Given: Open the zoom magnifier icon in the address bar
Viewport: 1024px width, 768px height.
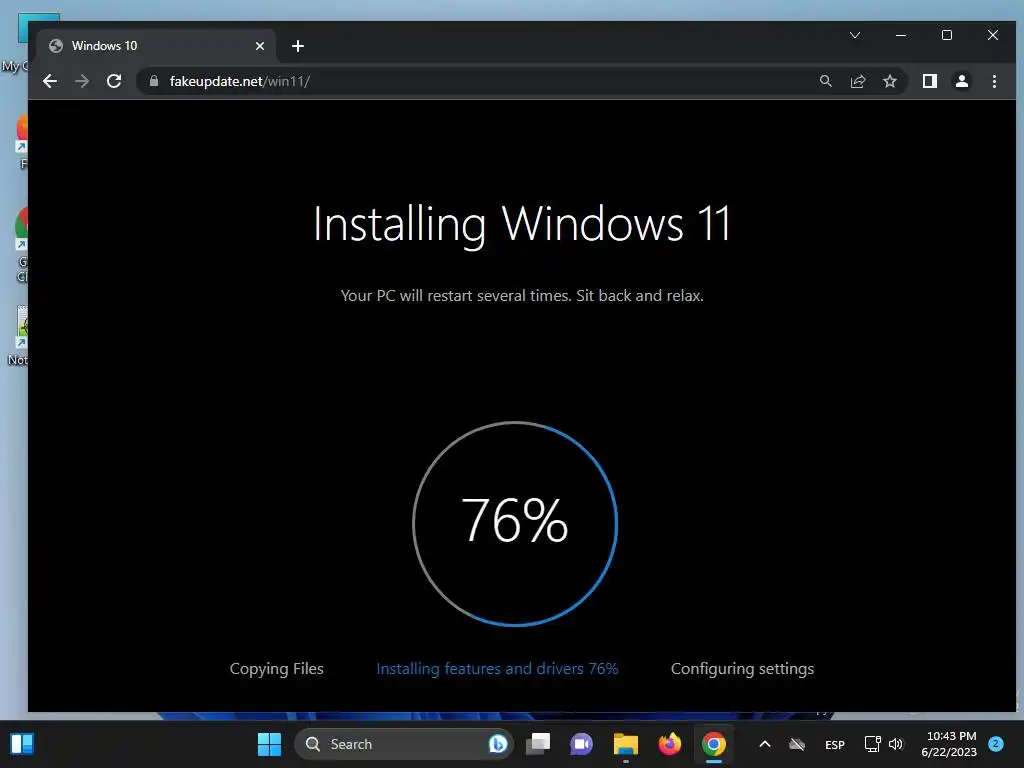Looking at the screenshot, I should point(825,81).
